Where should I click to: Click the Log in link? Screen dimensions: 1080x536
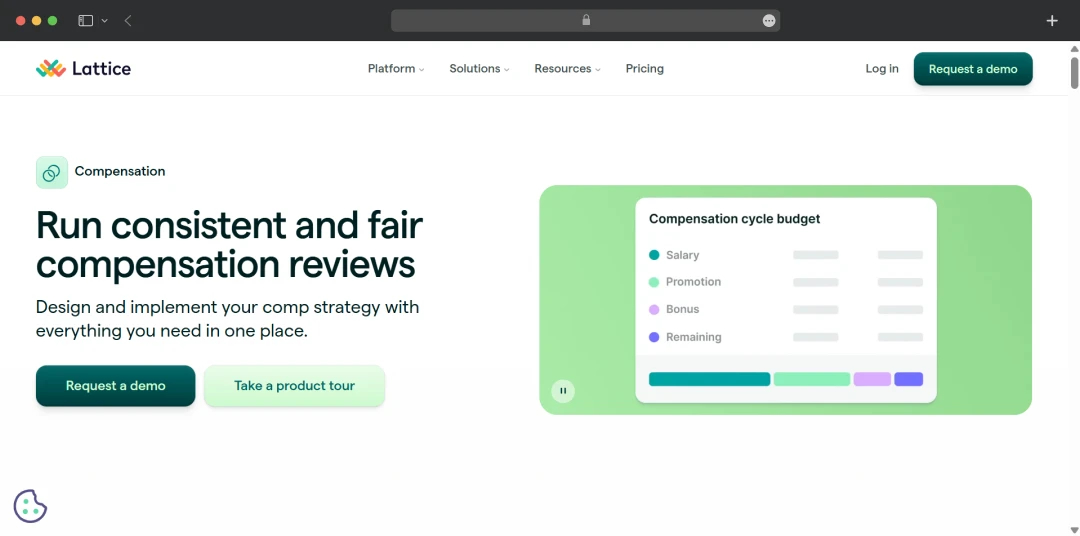point(882,68)
